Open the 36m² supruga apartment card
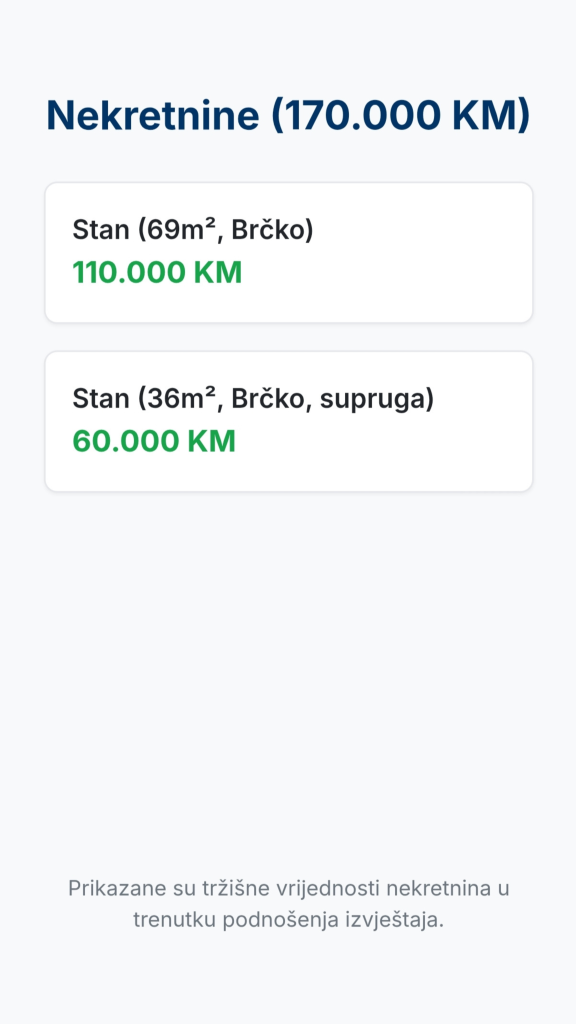 289,421
